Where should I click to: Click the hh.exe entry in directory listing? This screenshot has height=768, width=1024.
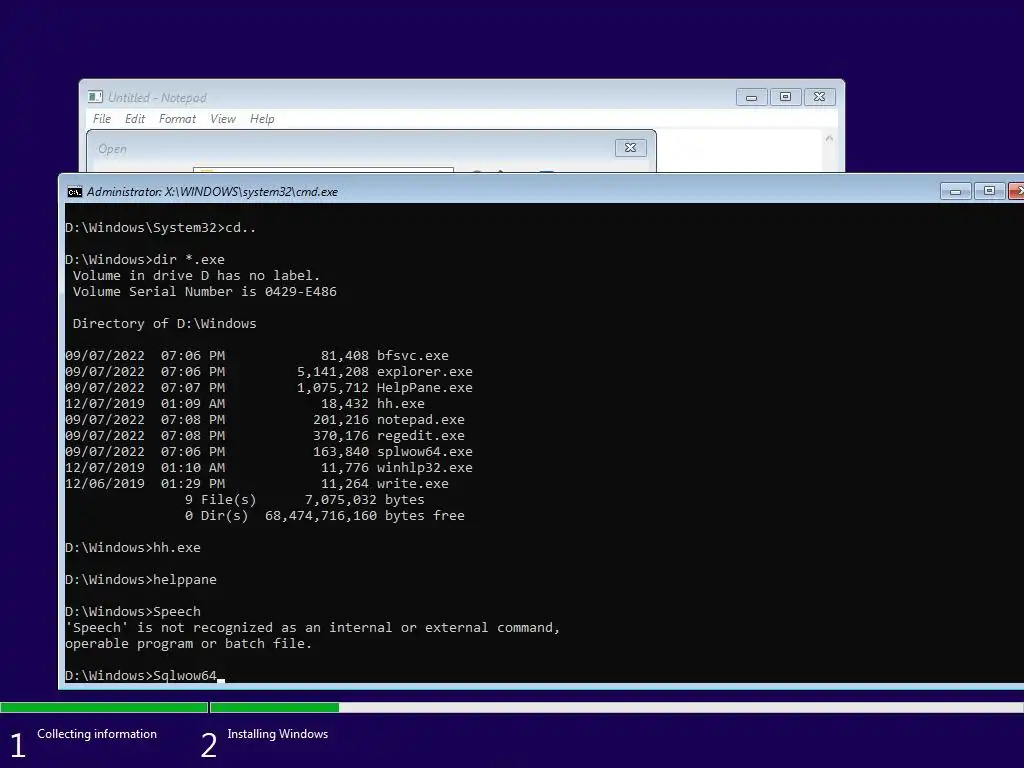tap(400, 404)
